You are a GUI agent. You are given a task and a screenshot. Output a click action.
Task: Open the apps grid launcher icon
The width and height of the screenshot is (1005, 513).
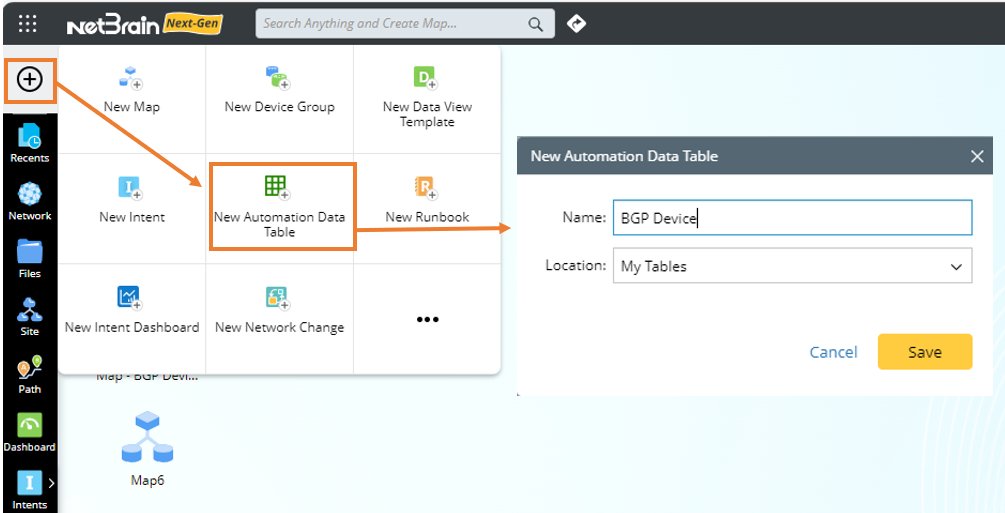(28, 23)
